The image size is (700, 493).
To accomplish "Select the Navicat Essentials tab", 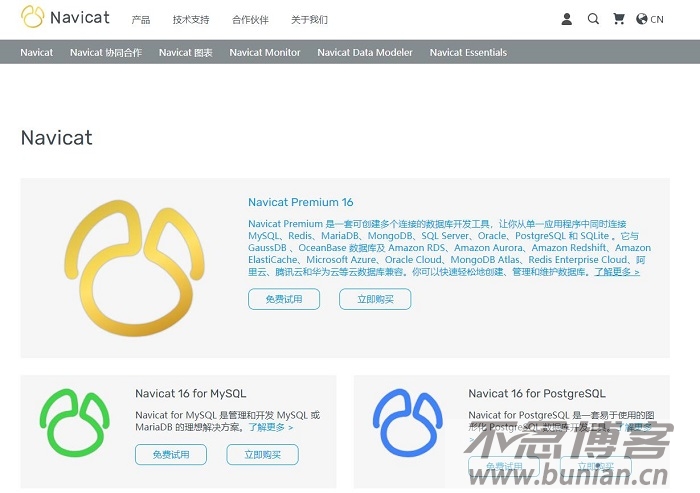I will click(468, 52).
